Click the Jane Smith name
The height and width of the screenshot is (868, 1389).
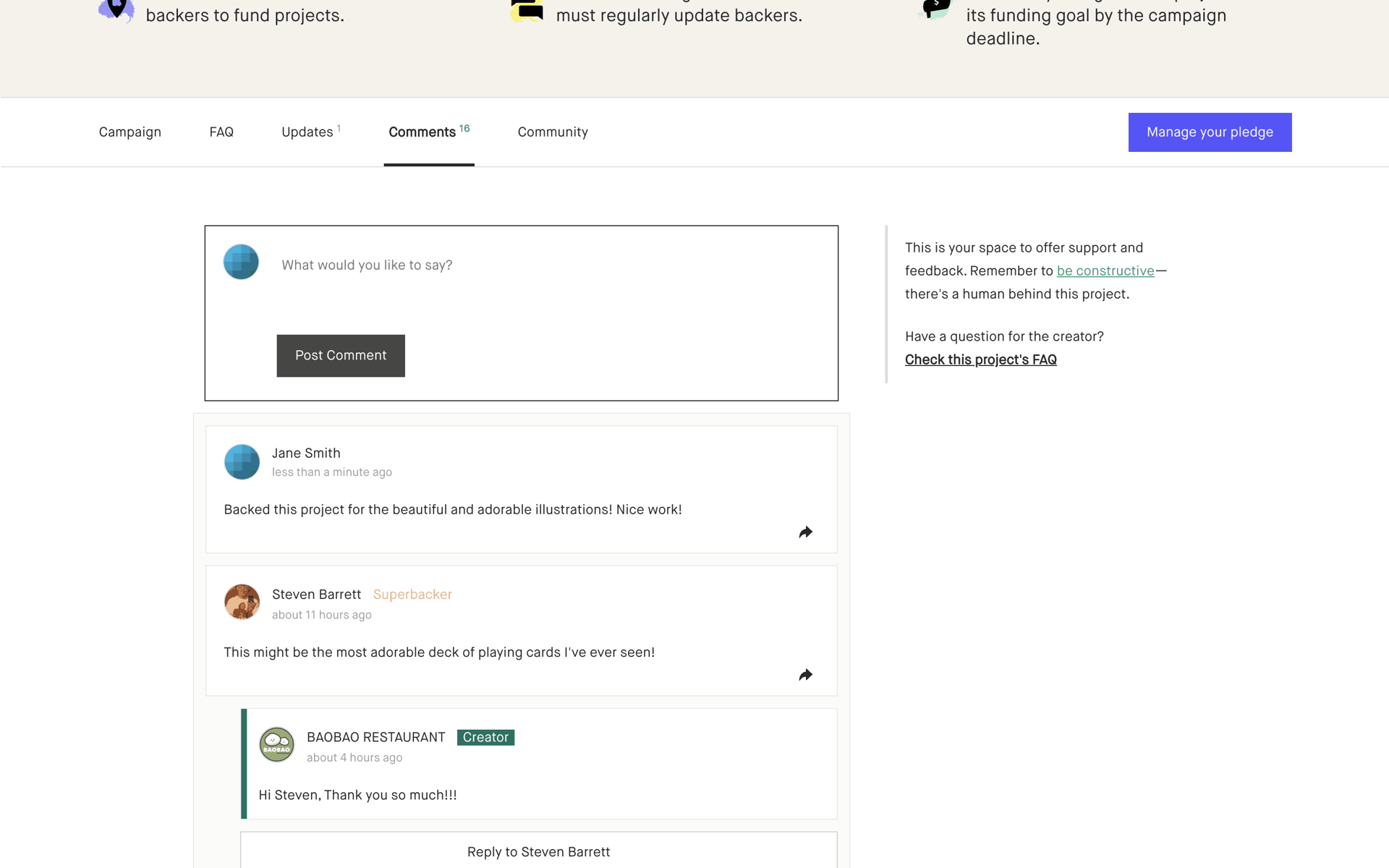click(x=306, y=454)
